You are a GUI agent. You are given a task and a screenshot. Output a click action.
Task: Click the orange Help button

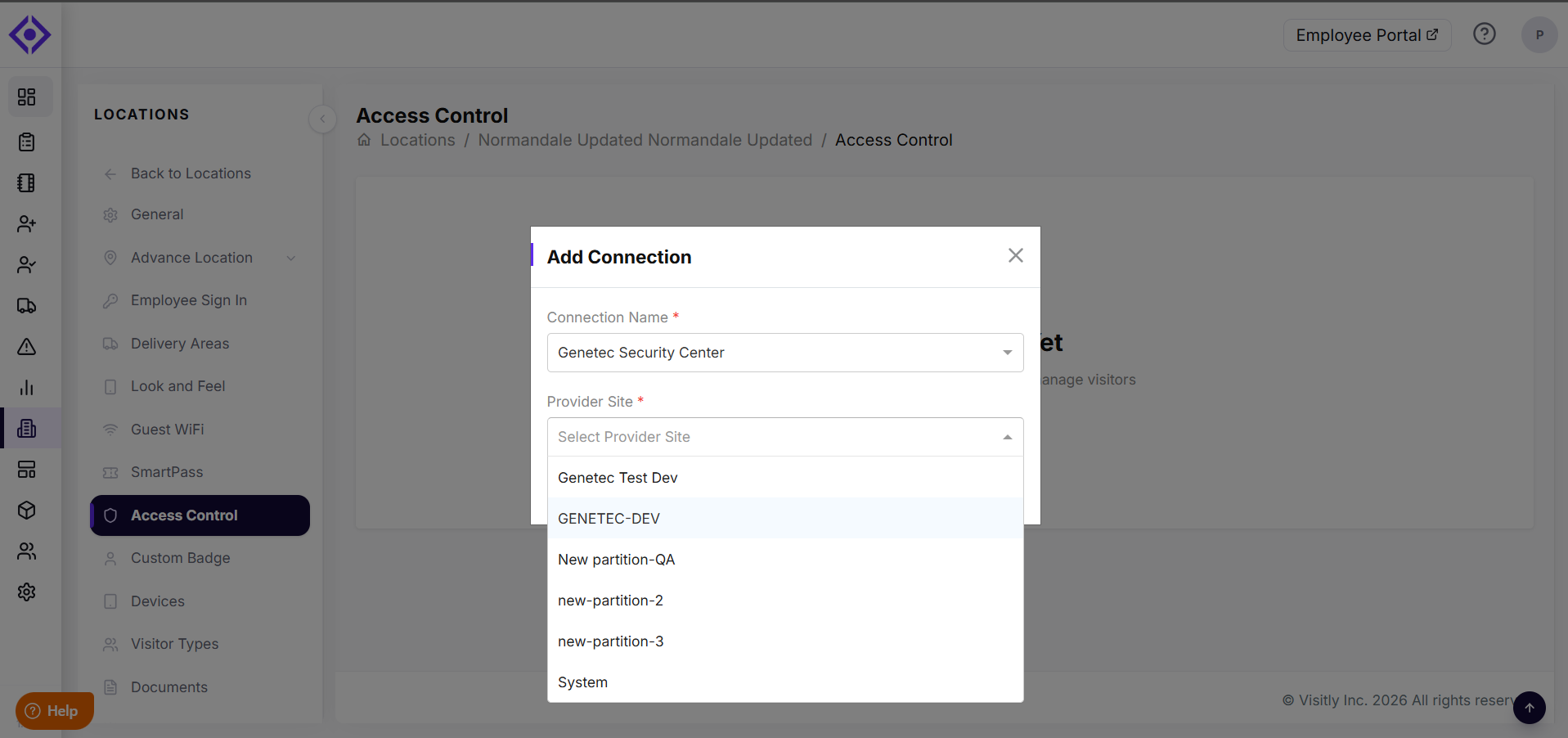coord(54,711)
